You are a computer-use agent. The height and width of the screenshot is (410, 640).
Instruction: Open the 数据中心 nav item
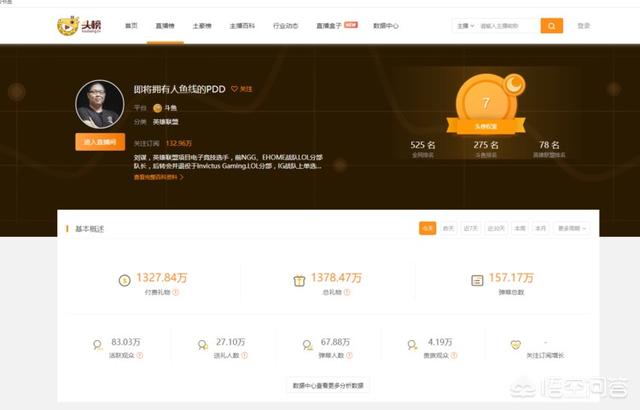386,26
